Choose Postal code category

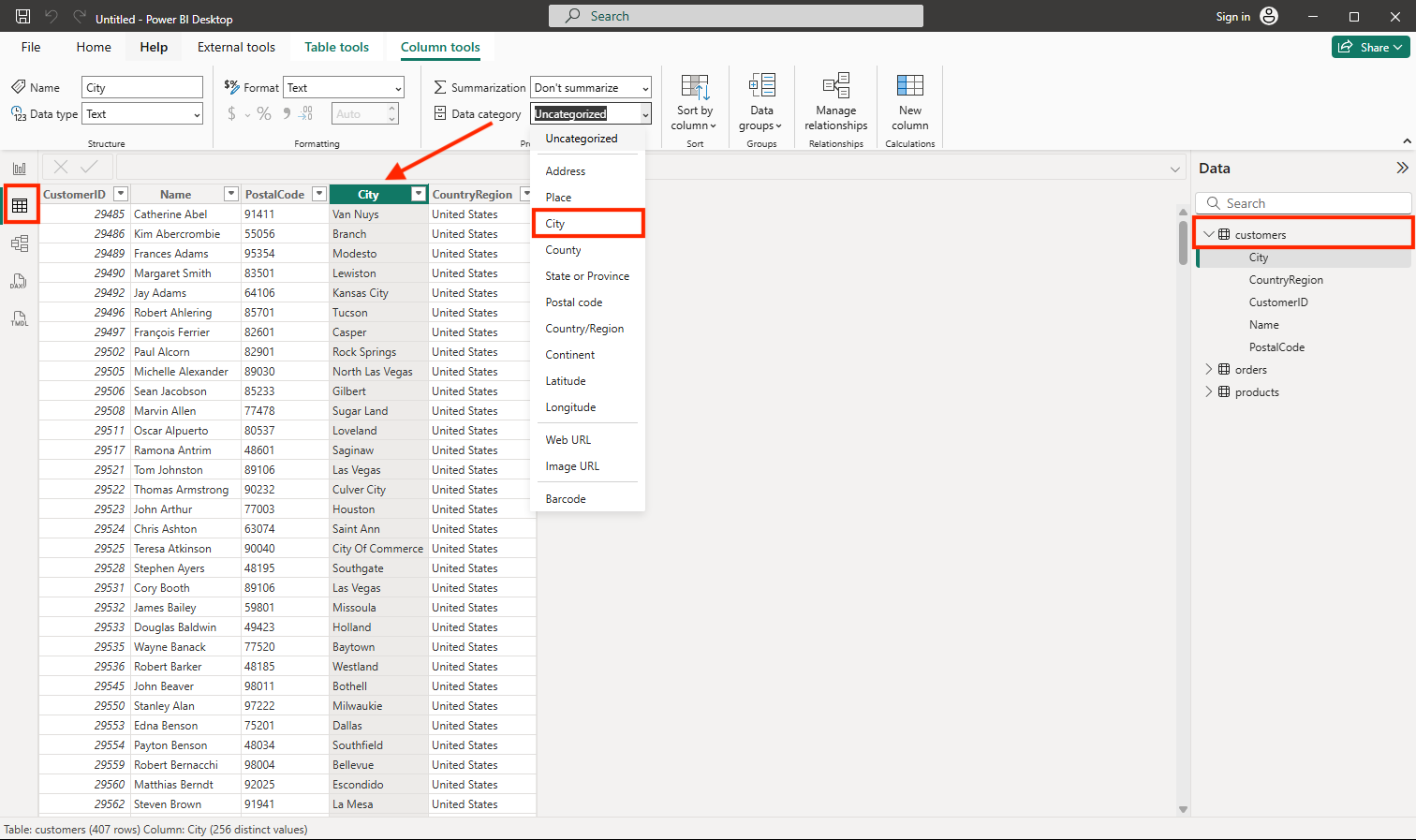[588, 302]
